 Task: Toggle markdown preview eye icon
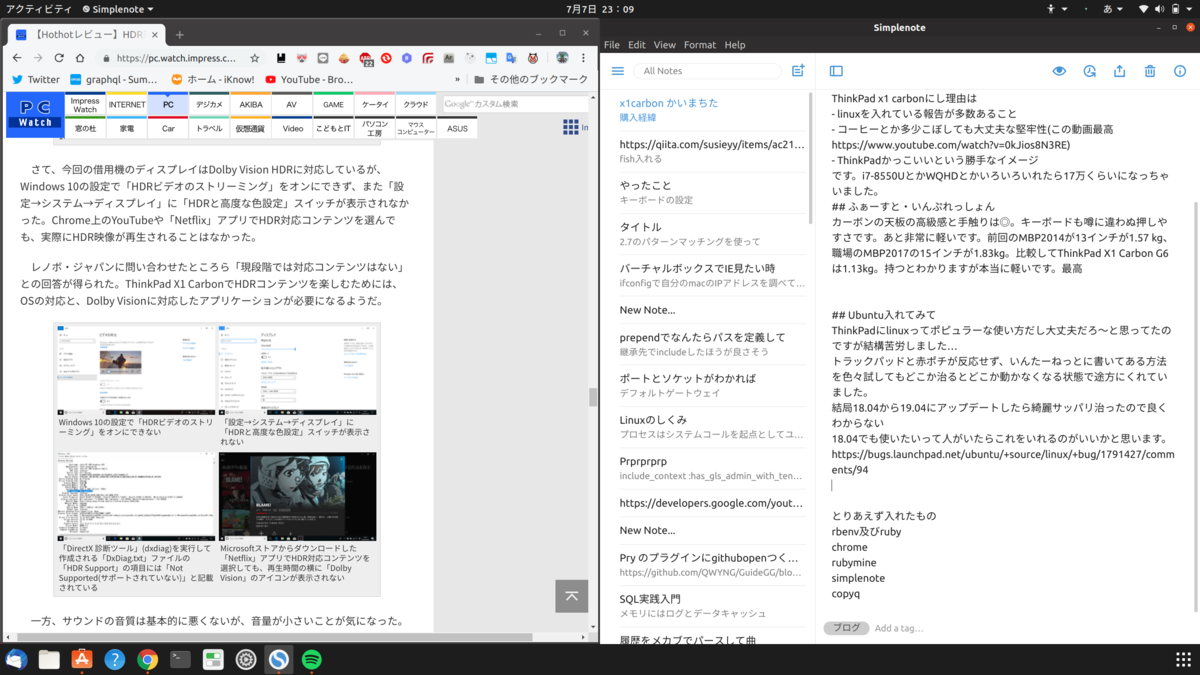pyautogui.click(x=1059, y=71)
